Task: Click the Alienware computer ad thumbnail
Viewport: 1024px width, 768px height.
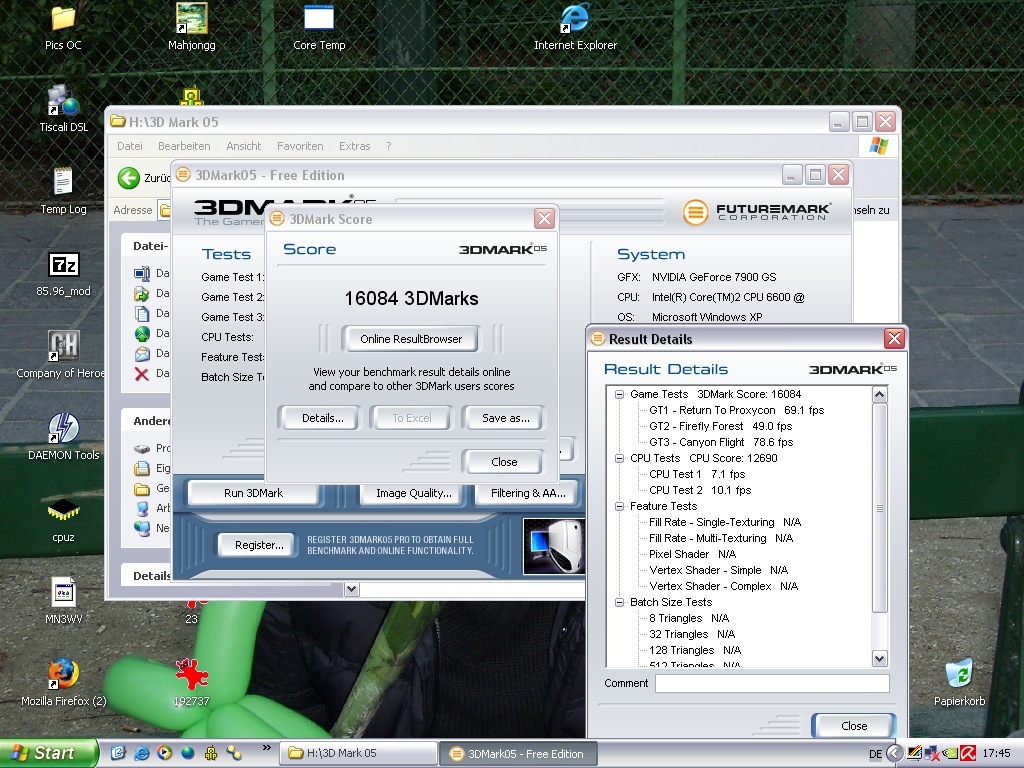Action: coord(554,546)
